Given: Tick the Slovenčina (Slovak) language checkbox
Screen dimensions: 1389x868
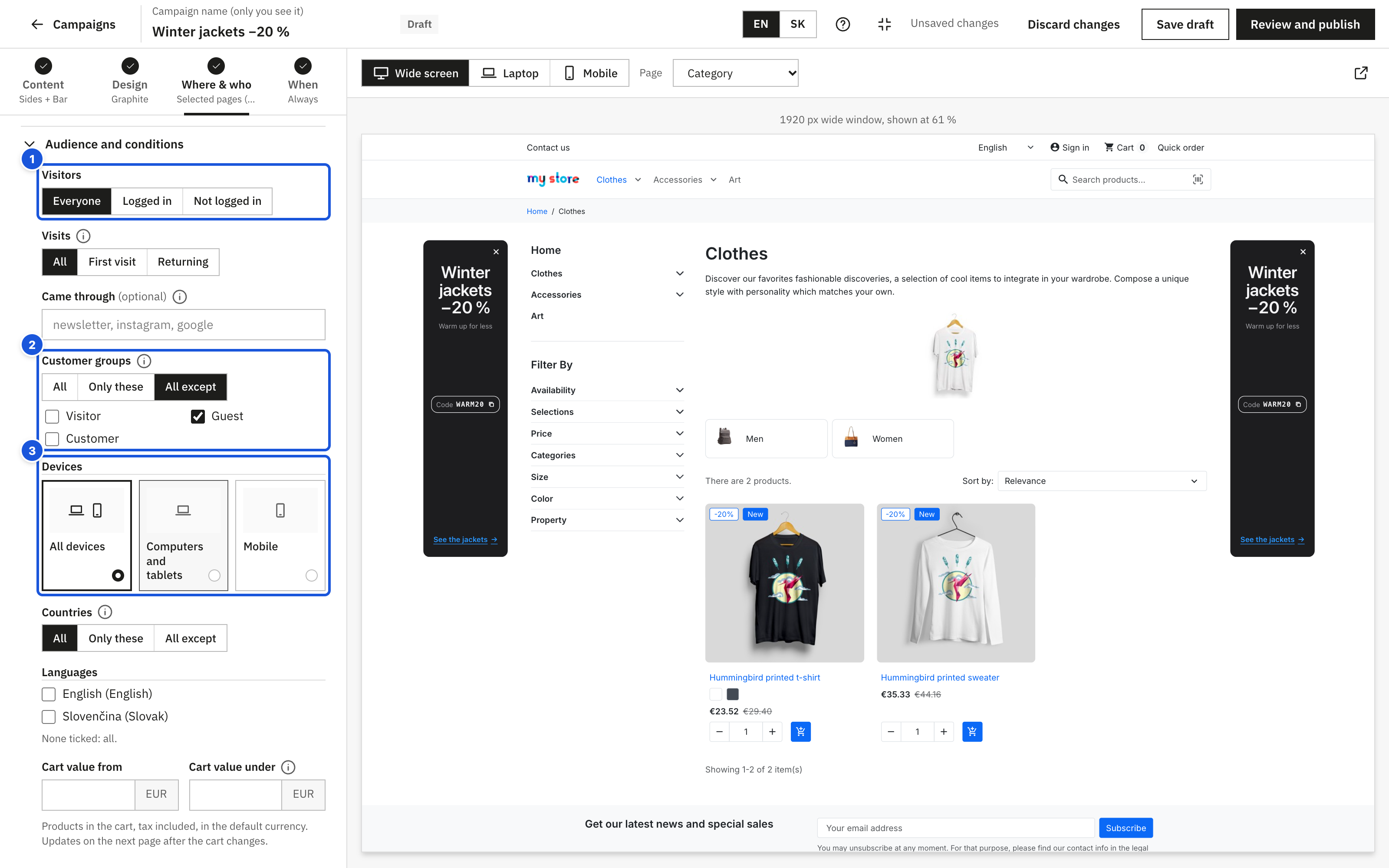Looking at the screenshot, I should [x=49, y=717].
